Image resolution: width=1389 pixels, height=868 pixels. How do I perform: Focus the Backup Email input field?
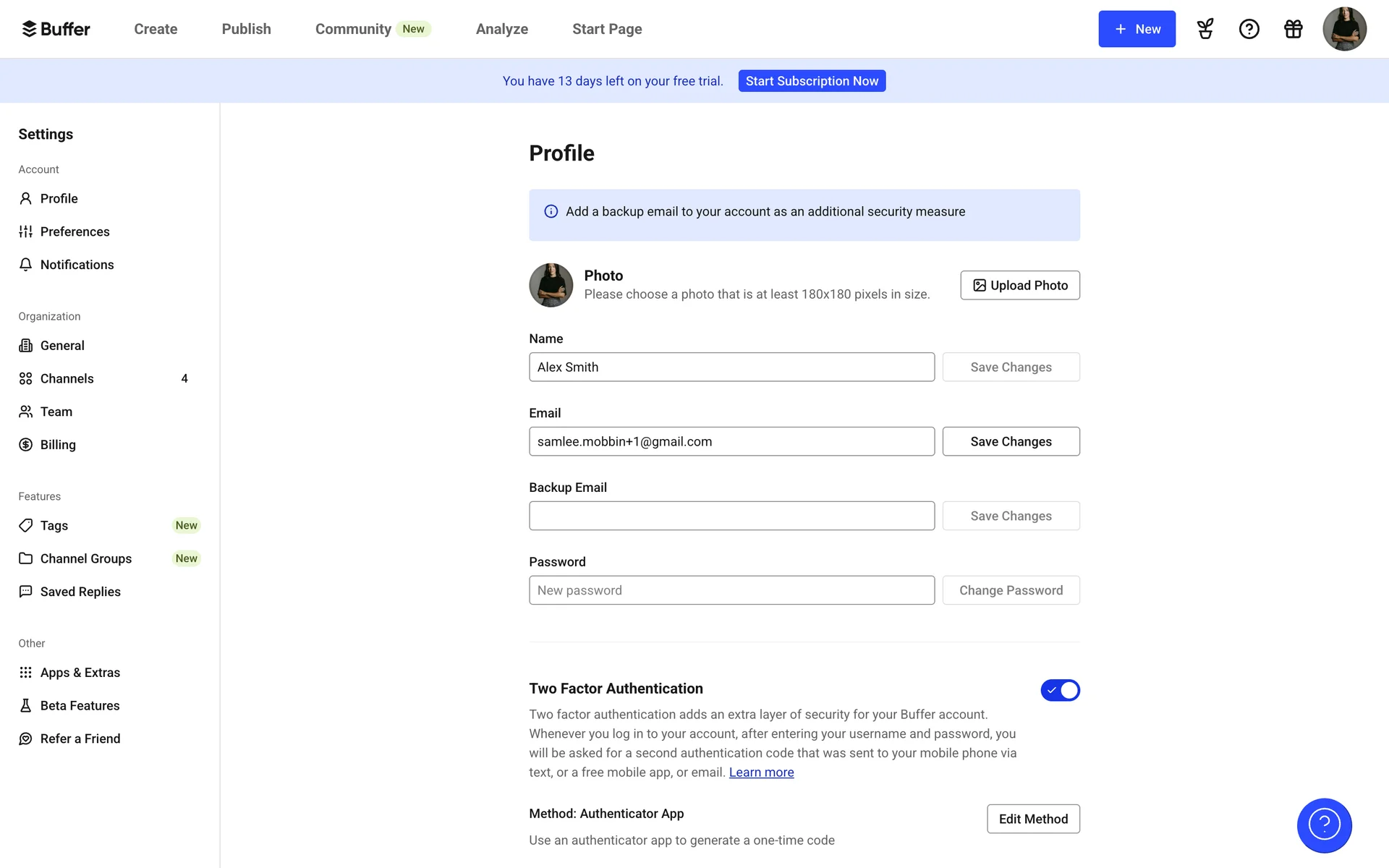pyautogui.click(x=731, y=516)
